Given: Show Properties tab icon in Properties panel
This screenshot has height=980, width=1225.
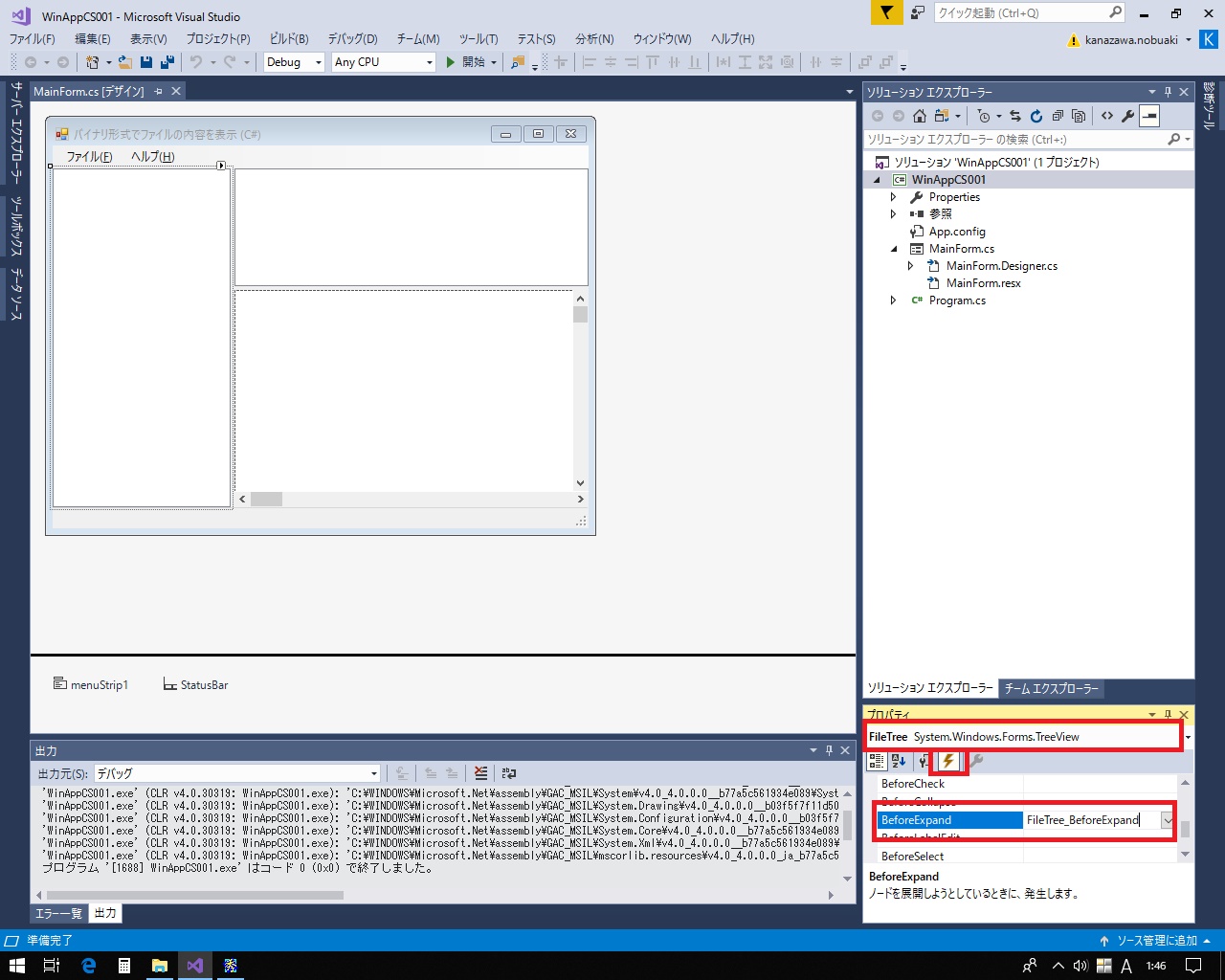Looking at the screenshot, I should (x=923, y=761).
